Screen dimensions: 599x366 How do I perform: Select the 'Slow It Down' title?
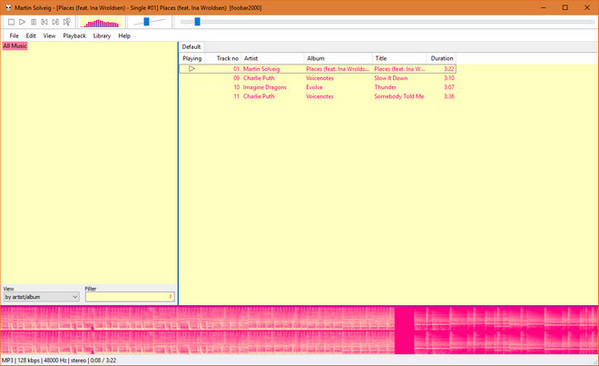(x=391, y=78)
